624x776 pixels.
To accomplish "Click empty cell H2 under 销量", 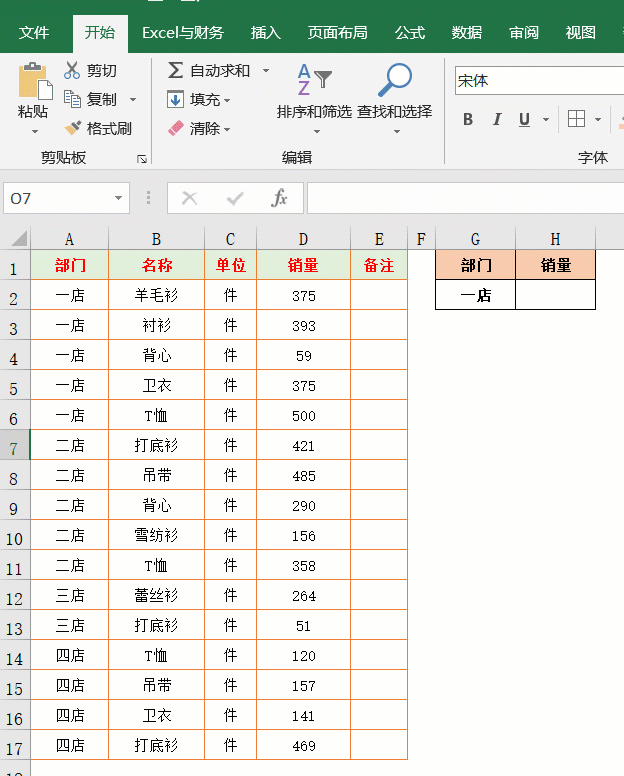I will click(555, 295).
